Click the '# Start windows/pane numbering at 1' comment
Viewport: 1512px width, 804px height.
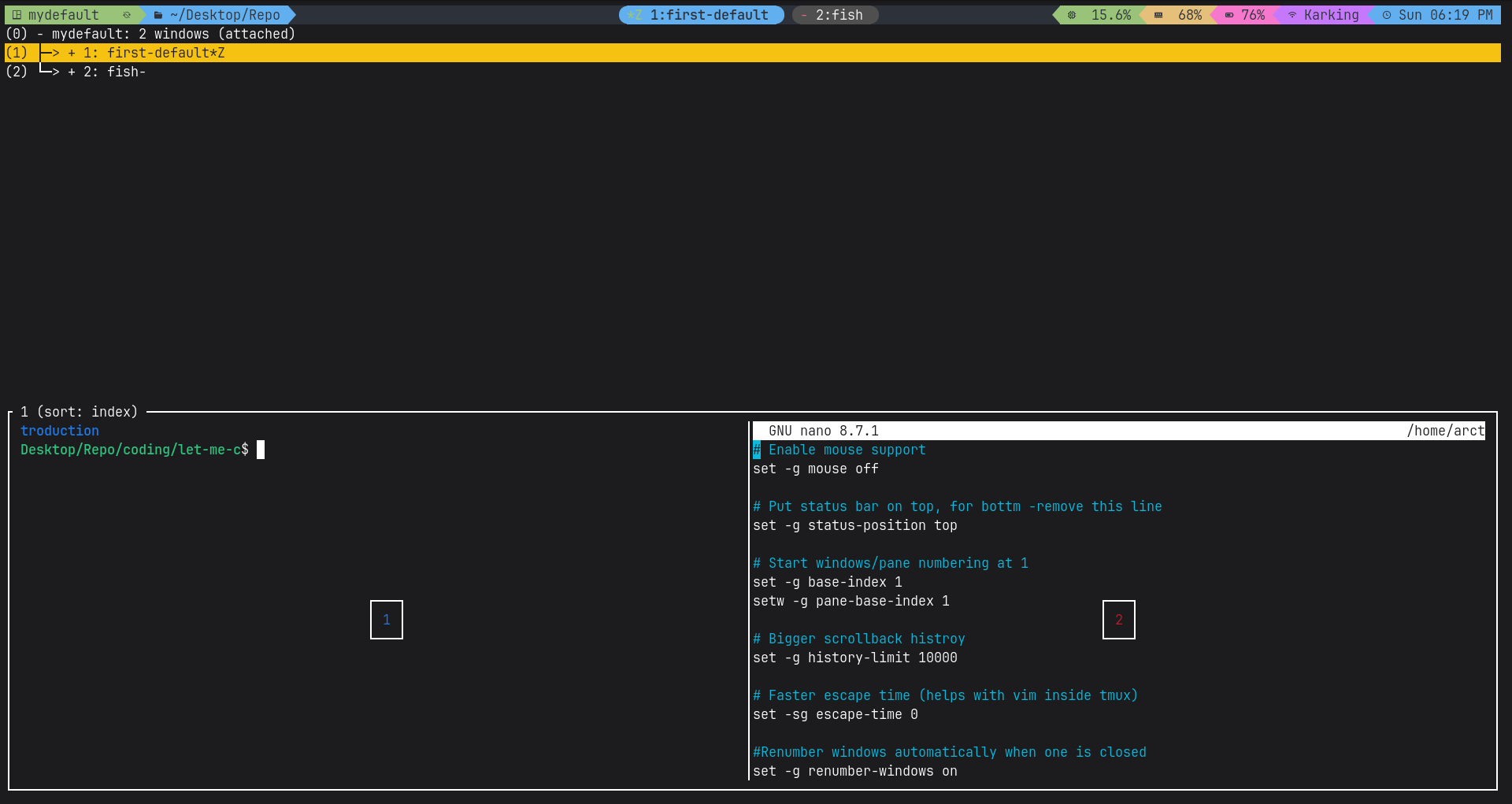pos(891,563)
